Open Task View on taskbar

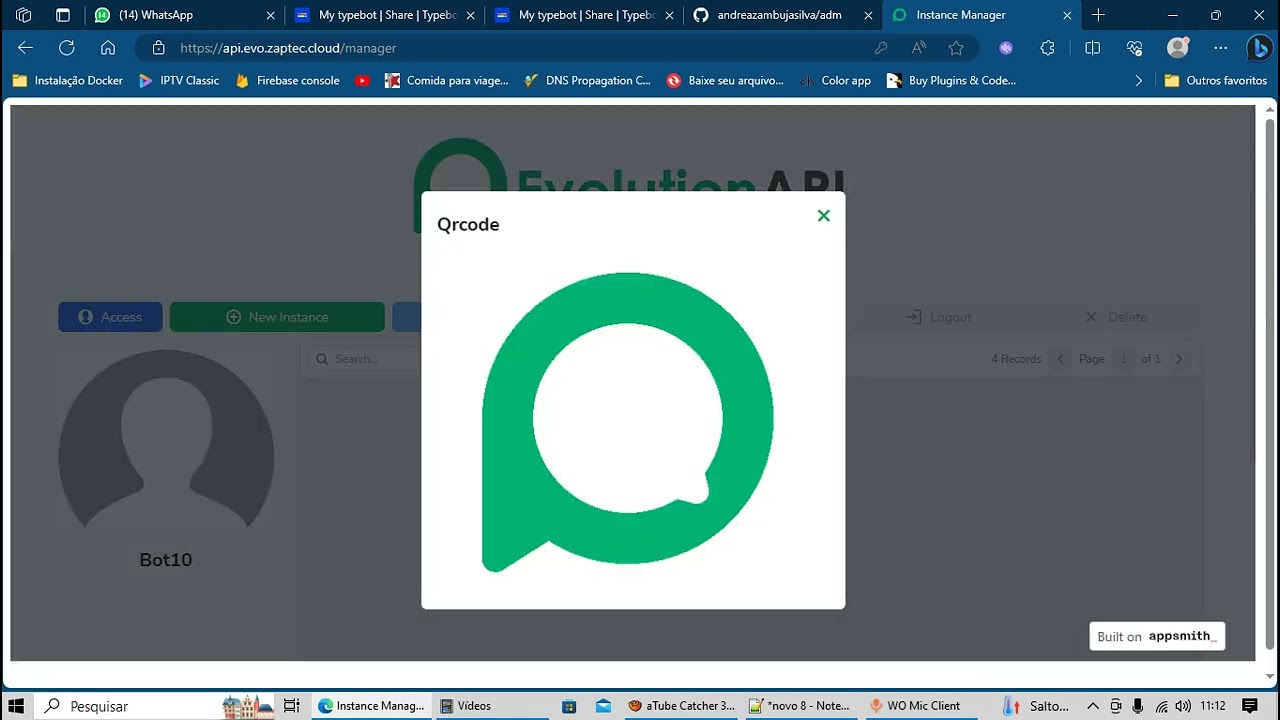pyautogui.click(x=291, y=706)
